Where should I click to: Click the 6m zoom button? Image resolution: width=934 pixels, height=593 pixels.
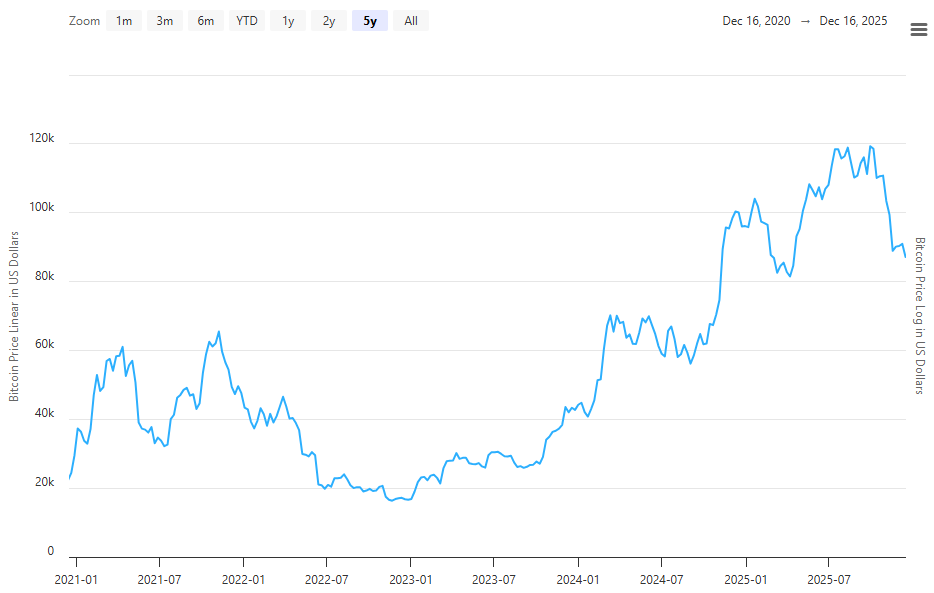(x=205, y=20)
